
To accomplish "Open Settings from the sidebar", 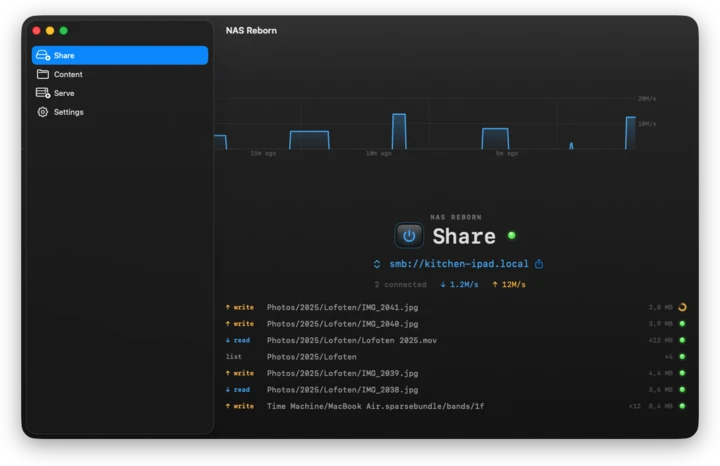I will (x=119, y=112).
